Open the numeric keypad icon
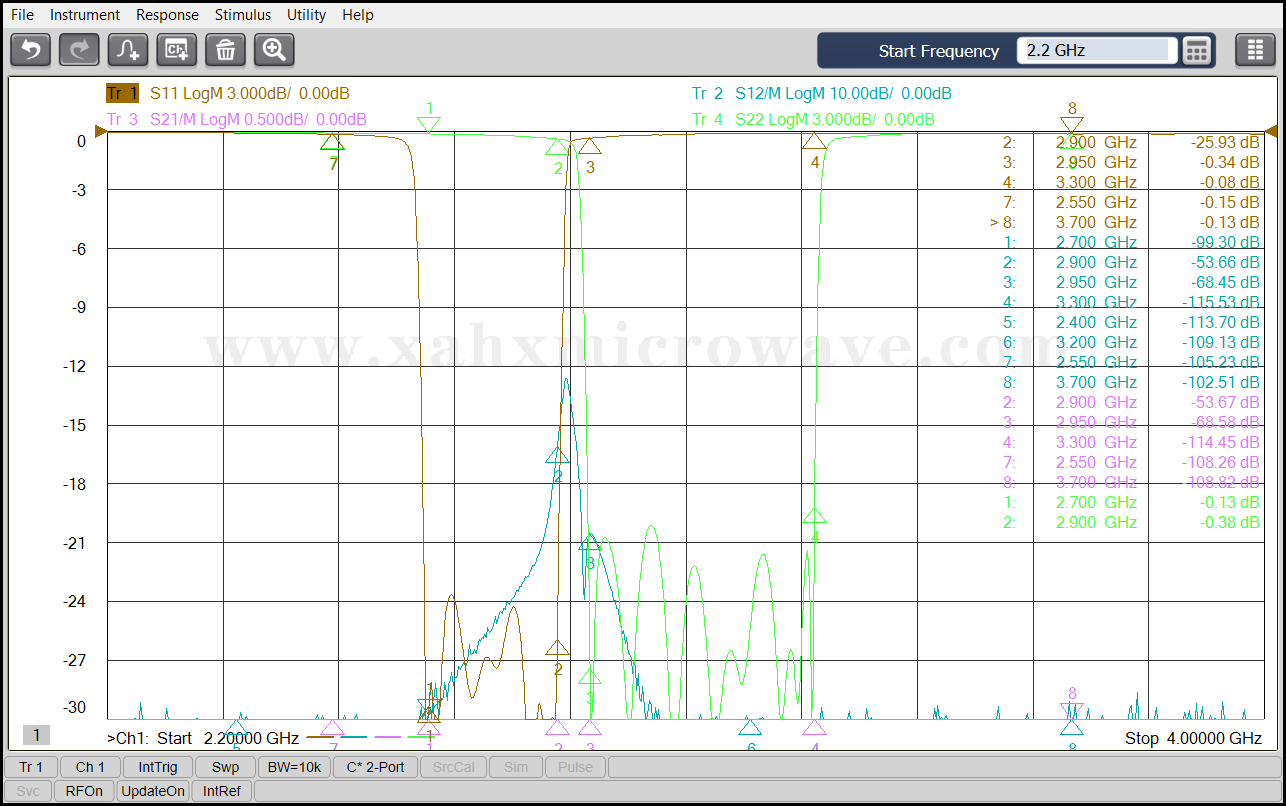Screen dimensions: 1286x806 1197,50
